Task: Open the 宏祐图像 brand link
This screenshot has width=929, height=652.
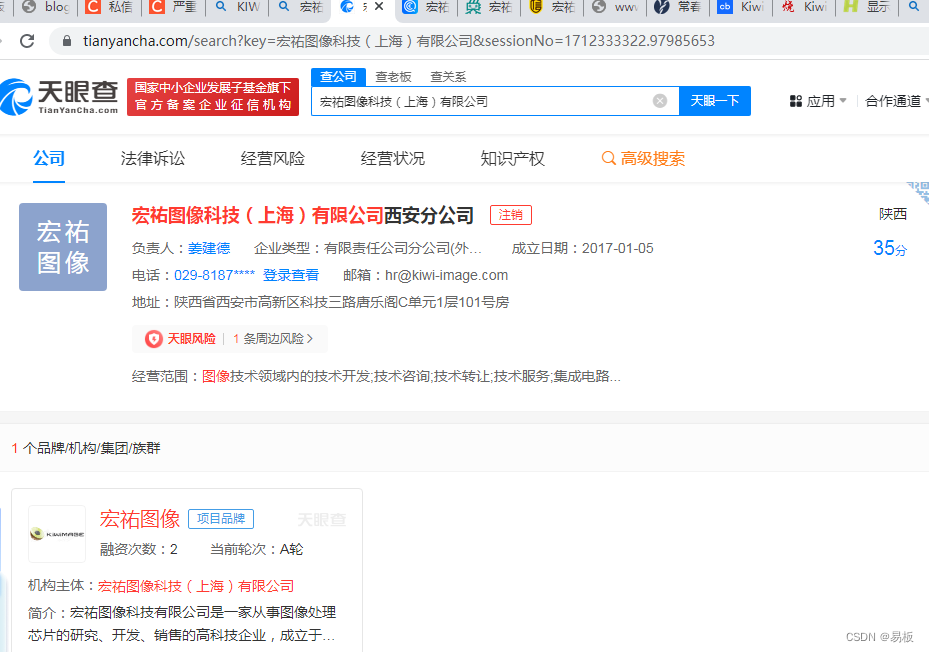Action: point(140,519)
